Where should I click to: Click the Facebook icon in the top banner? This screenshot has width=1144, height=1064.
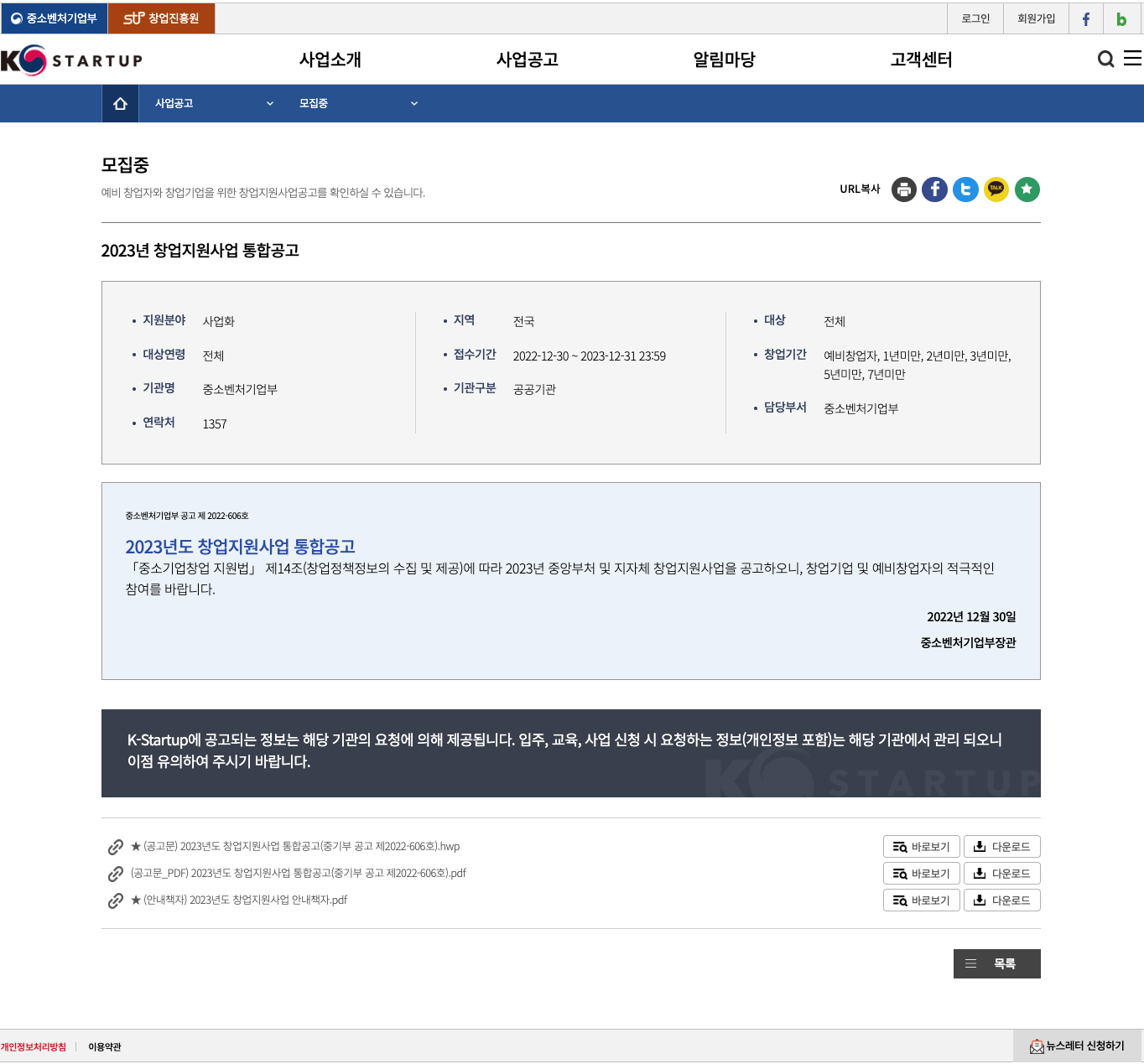click(1085, 18)
